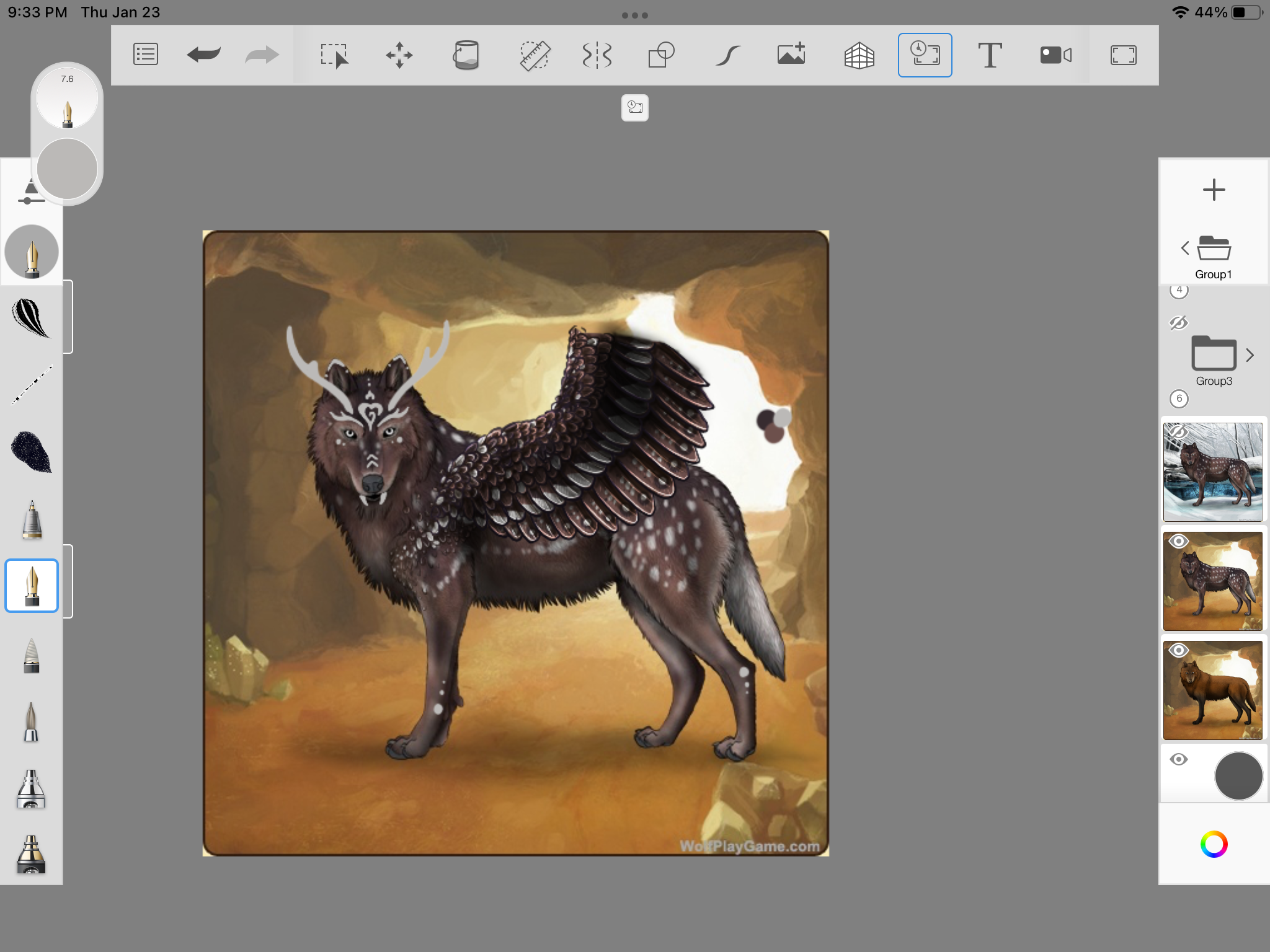Tap the dark grey background color circle
Screen dimensions: 1270x952
click(x=1238, y=776)
